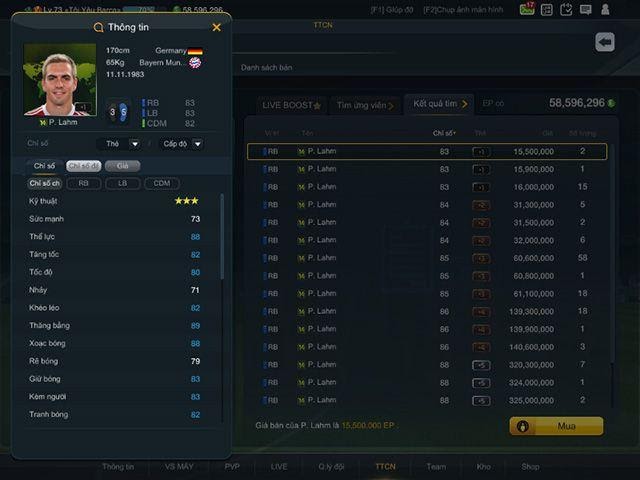Click the Sức mạnh stat value 73
Image resolution: width=640 pixels, height=480 pixels.
(x=196, y=219)
